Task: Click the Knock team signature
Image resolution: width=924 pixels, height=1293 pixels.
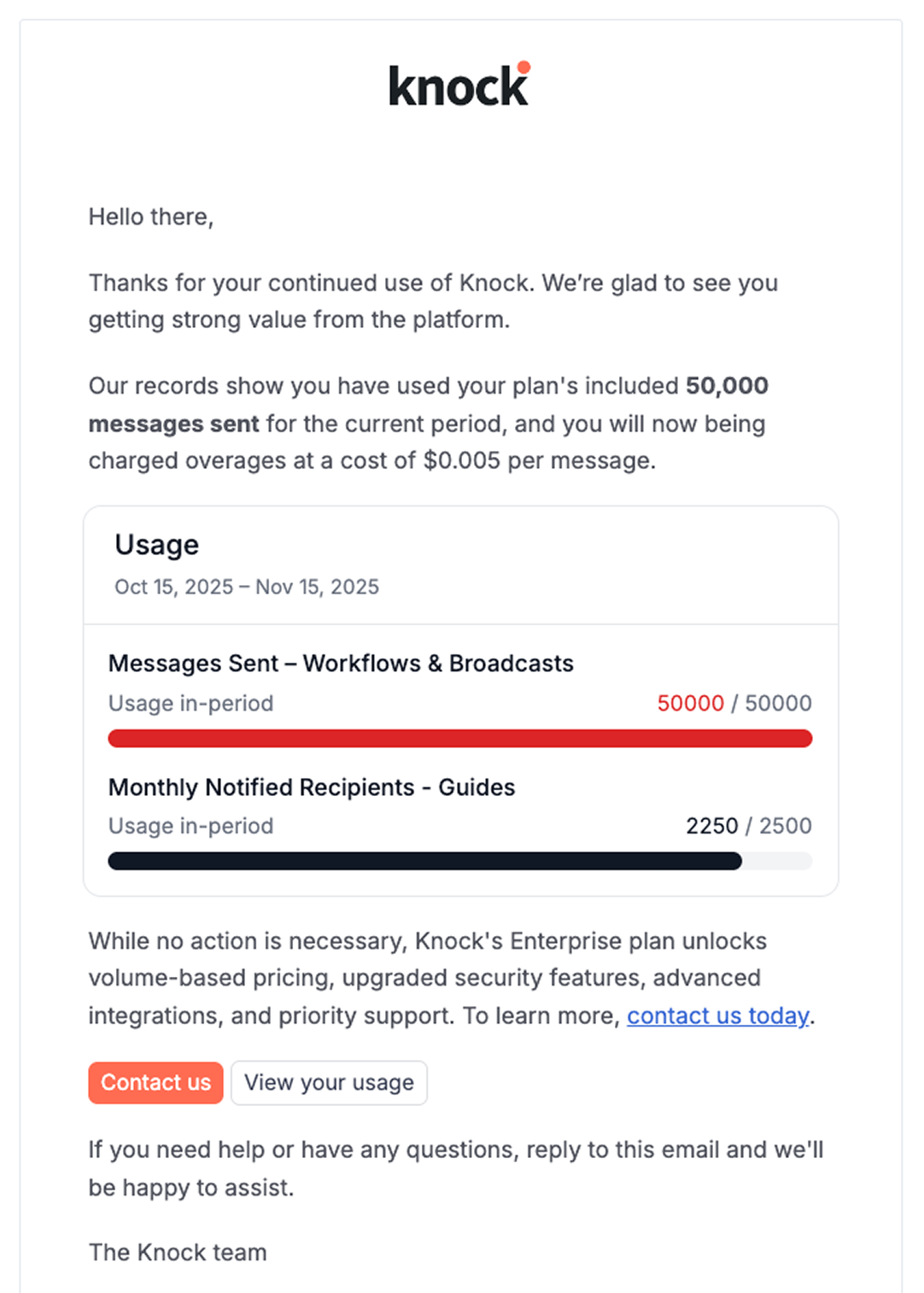Action: point(177,1252)
